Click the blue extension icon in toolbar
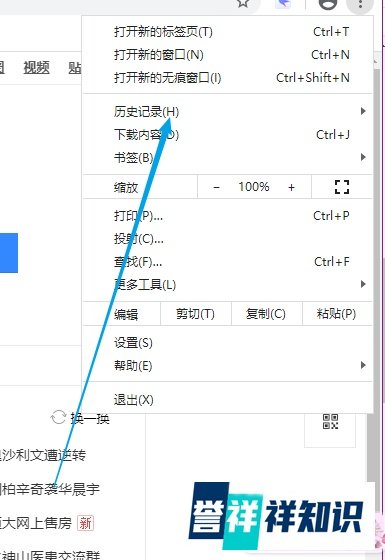Viewport: 385px width, 560px height. pos(284,4)
